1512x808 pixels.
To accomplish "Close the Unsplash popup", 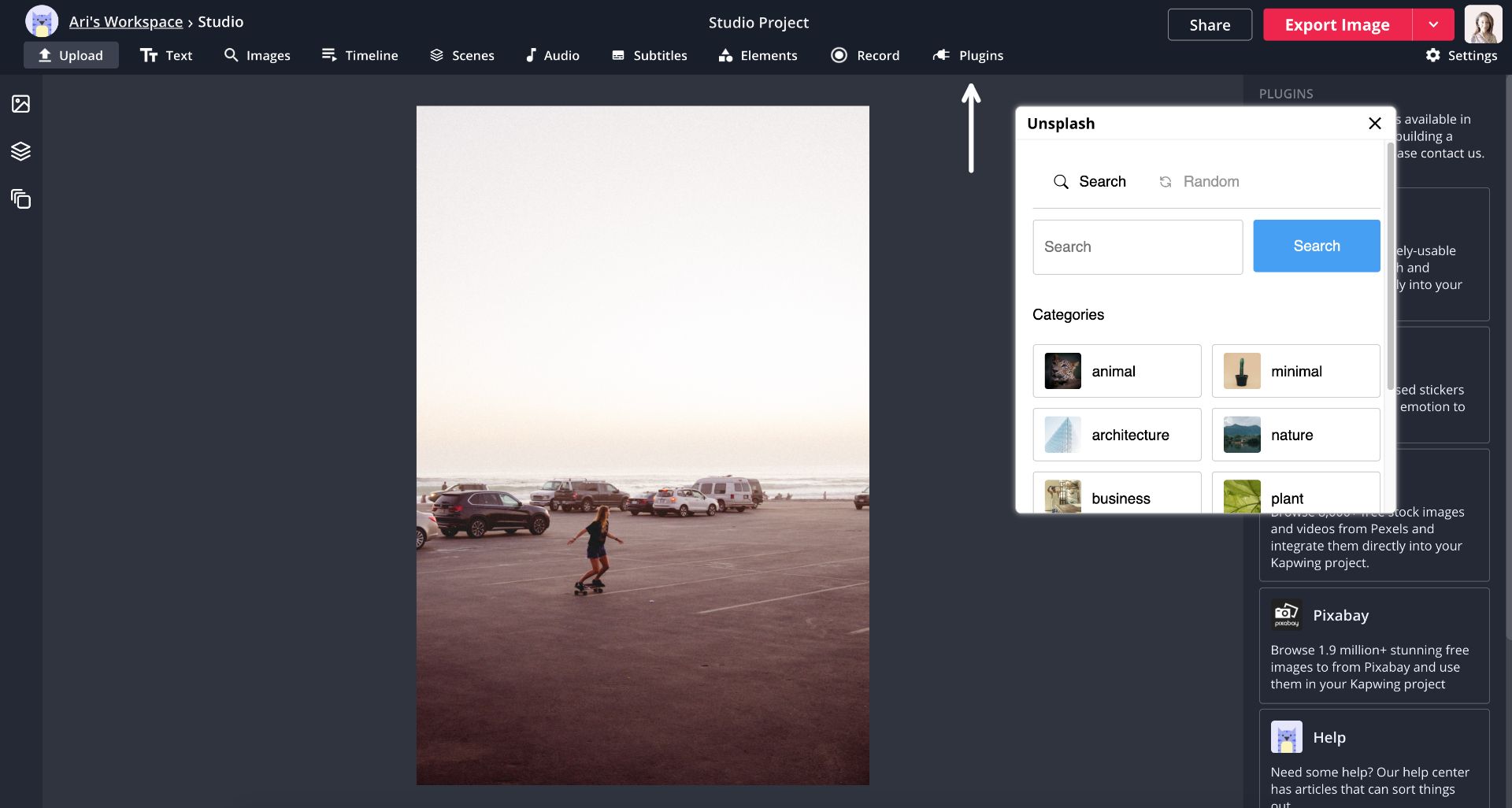I will pyautogui.click(x=1374, y=124).
